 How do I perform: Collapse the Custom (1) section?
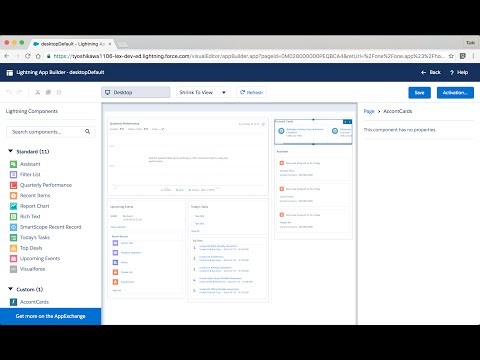pyautogui.click(x=10, y=289)
